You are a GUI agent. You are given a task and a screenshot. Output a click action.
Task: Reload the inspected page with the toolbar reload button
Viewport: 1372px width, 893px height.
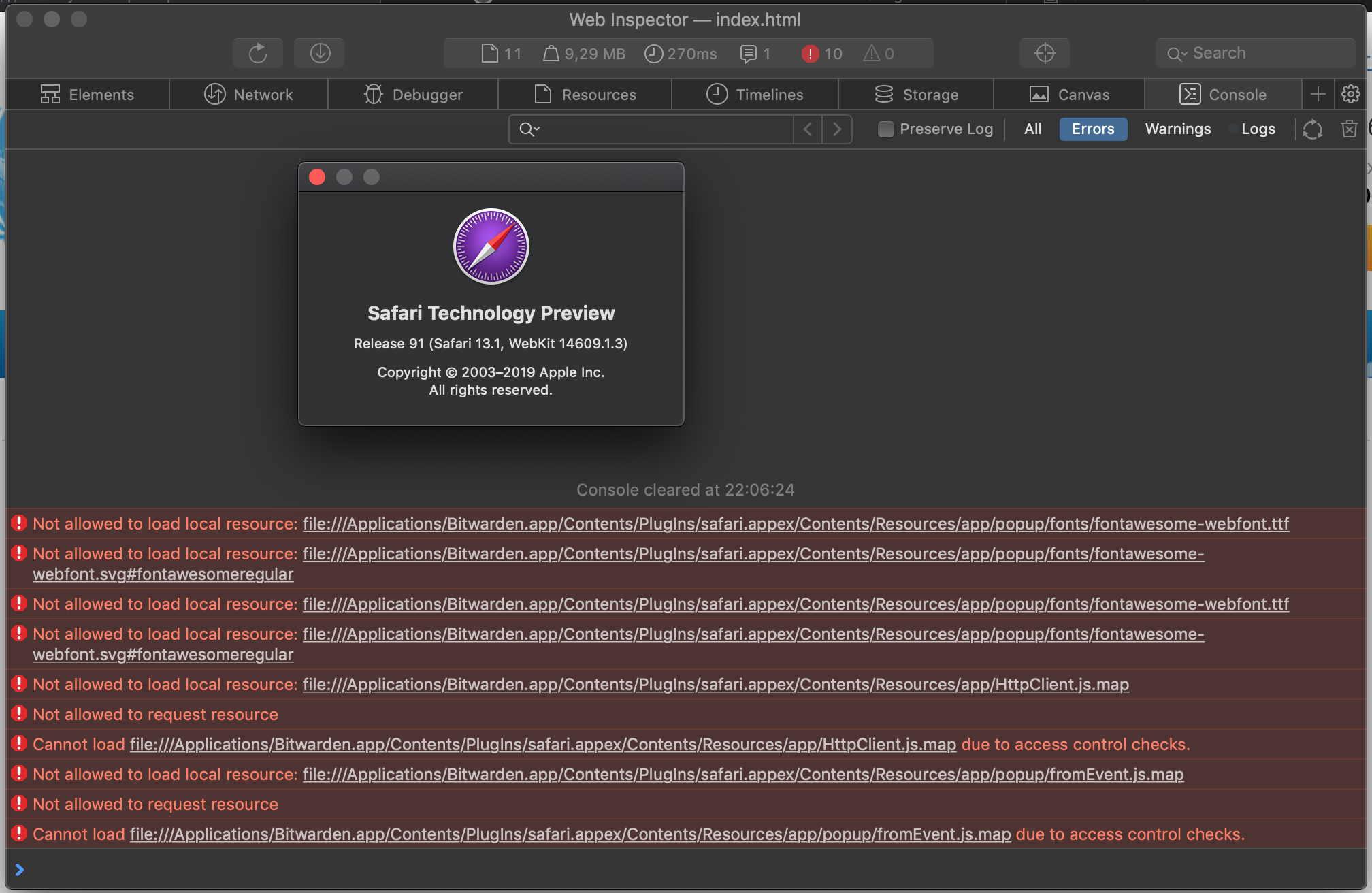pos(257,53)
